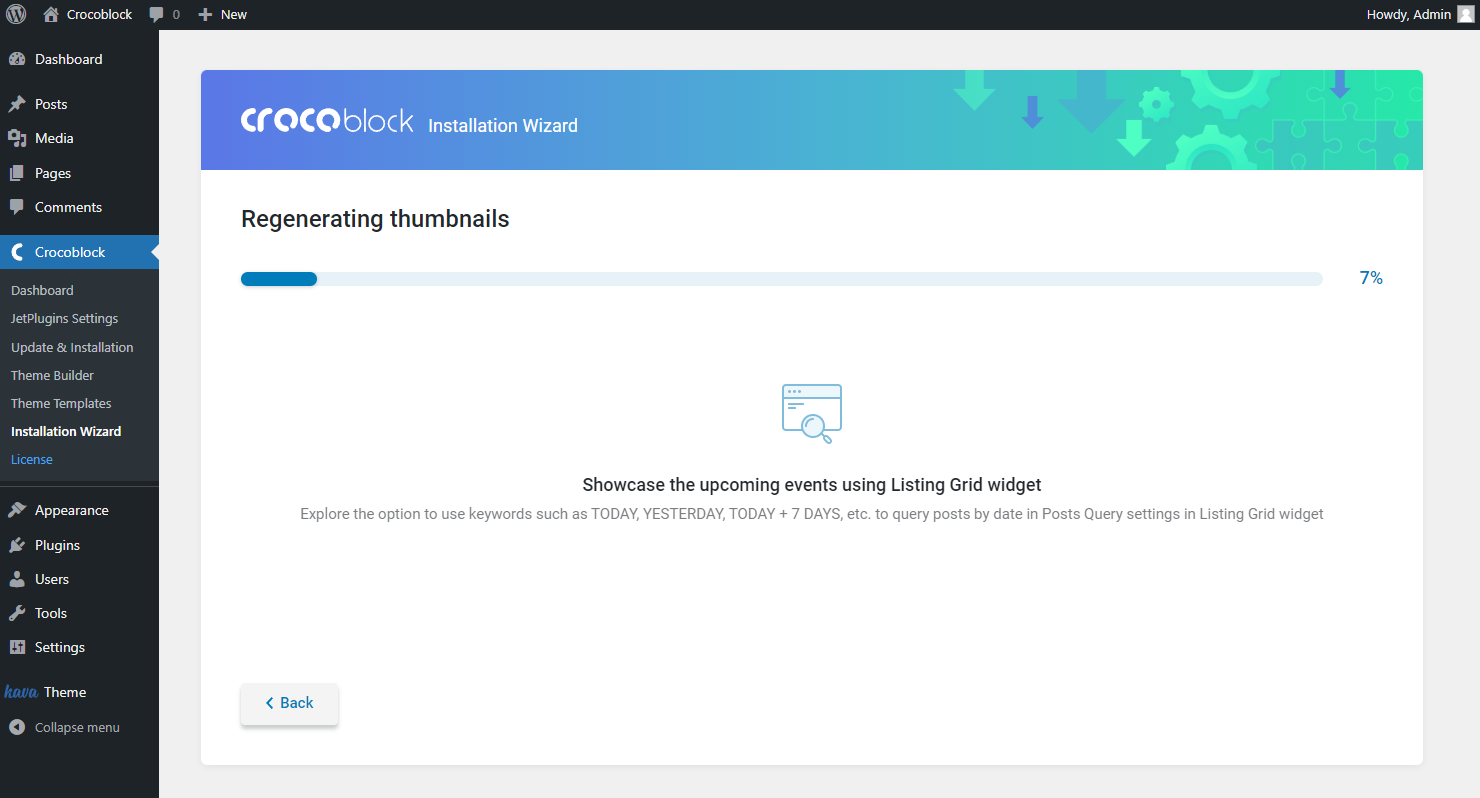The width and height of the screenshot is (1480, 798).
Task: Click the admin avatar in top bar
Action: click(x=1465, y=14)
